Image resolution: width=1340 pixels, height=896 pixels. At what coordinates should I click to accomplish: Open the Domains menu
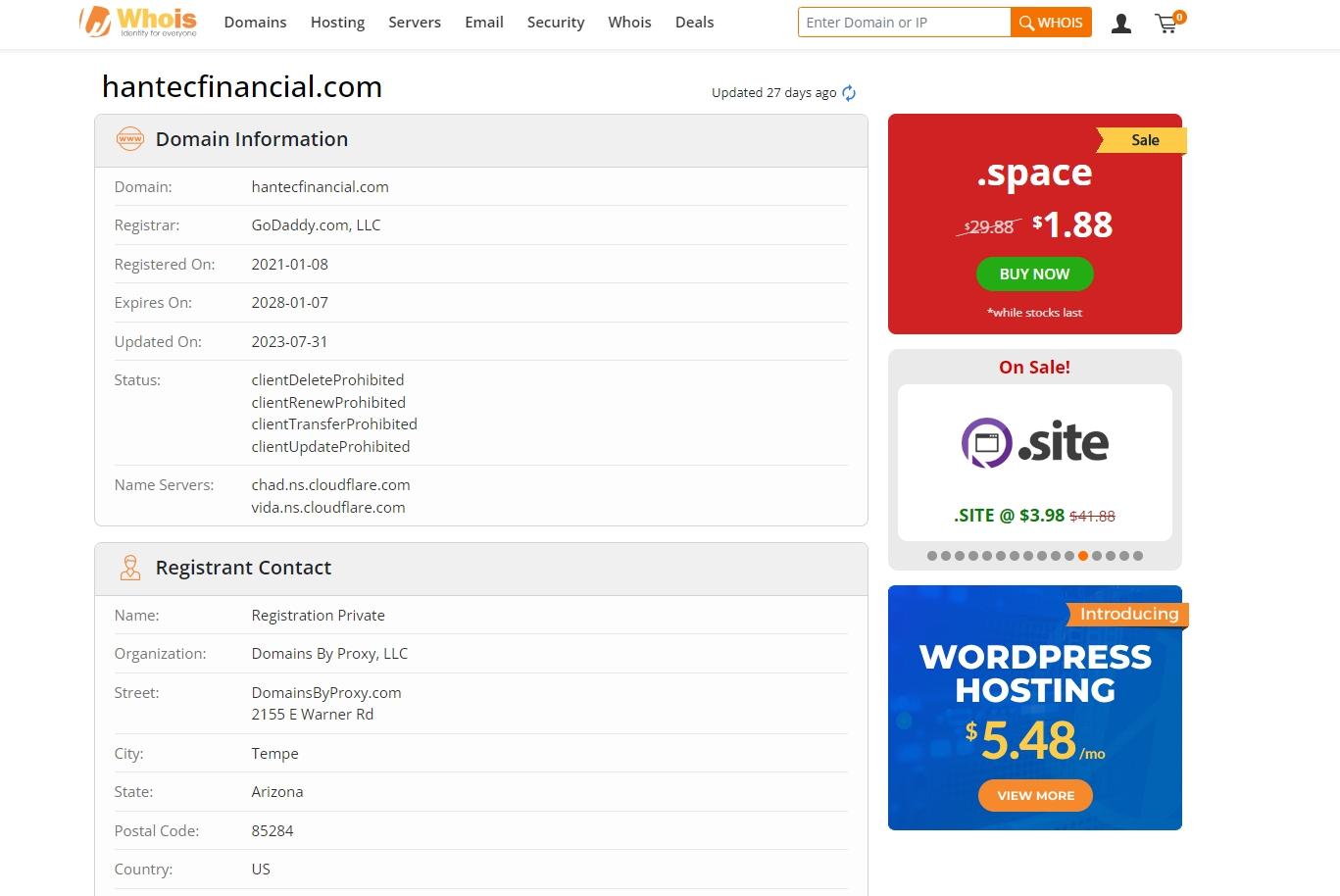pos(255,23)
